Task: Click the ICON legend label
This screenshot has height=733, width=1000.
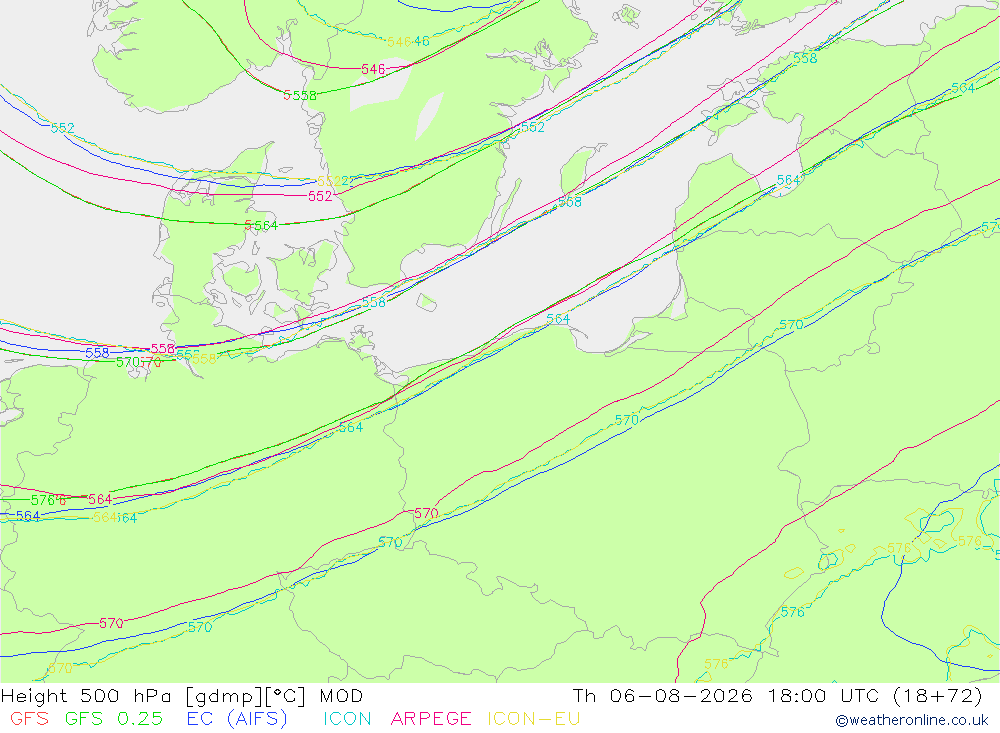Action: (x=347, y=718)
